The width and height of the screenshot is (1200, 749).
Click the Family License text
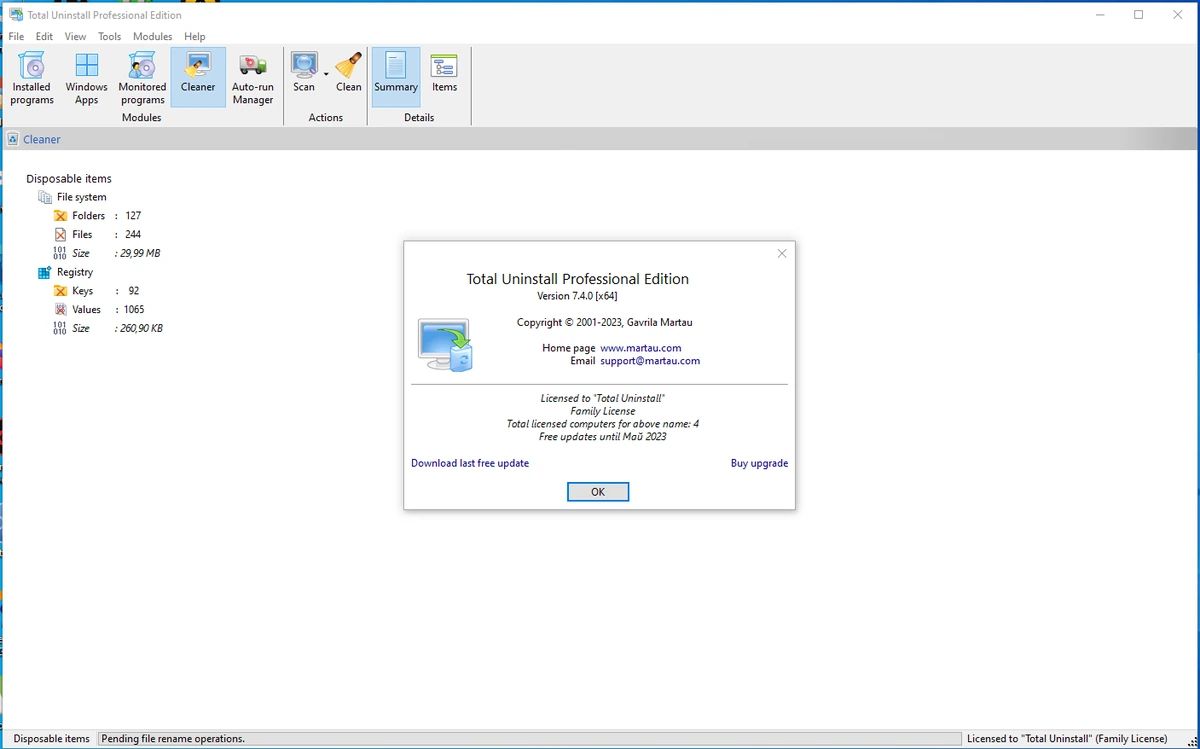(603, 411)
